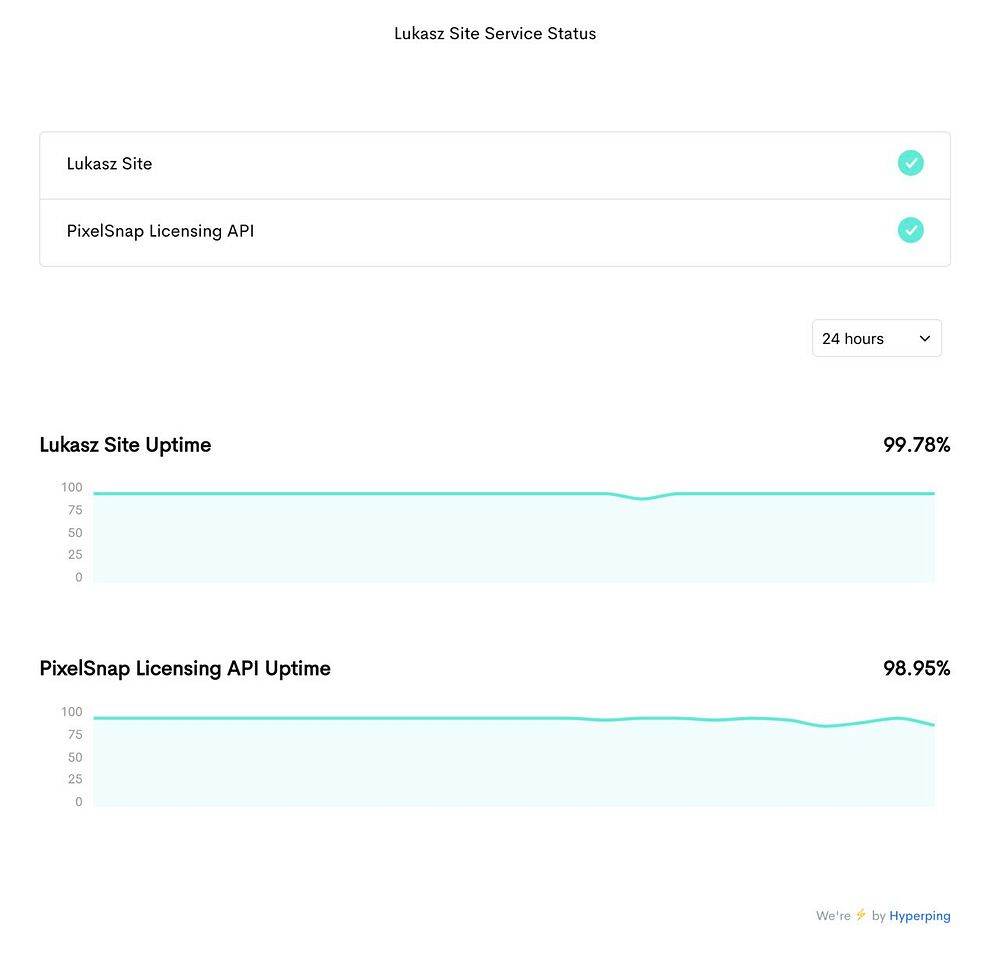This screenshot has width=1000, height=957.
Task: Click the PixelSnap Licensing API Uptime heading
Action: [185, 669]
